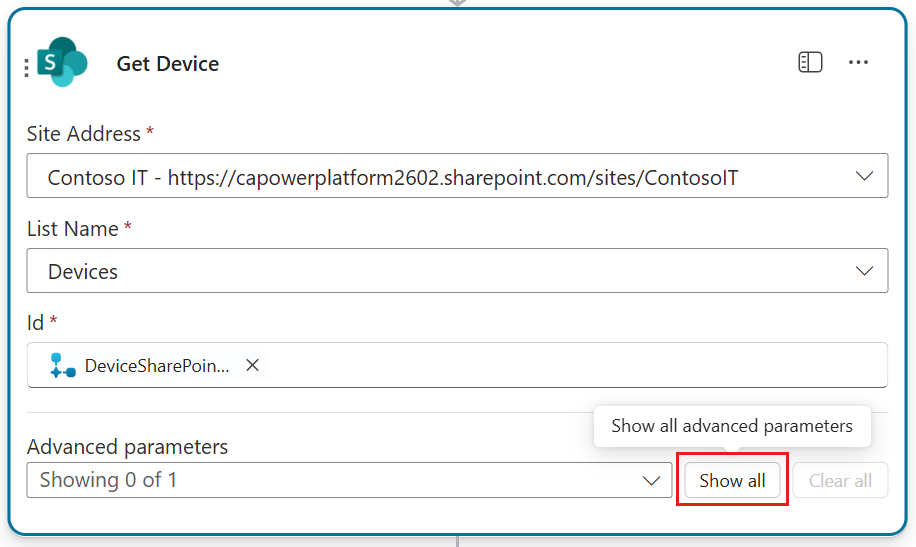Open the side panel layout icon
The width and height of the screenshot is (916, 547).
(x=810, y=62)
